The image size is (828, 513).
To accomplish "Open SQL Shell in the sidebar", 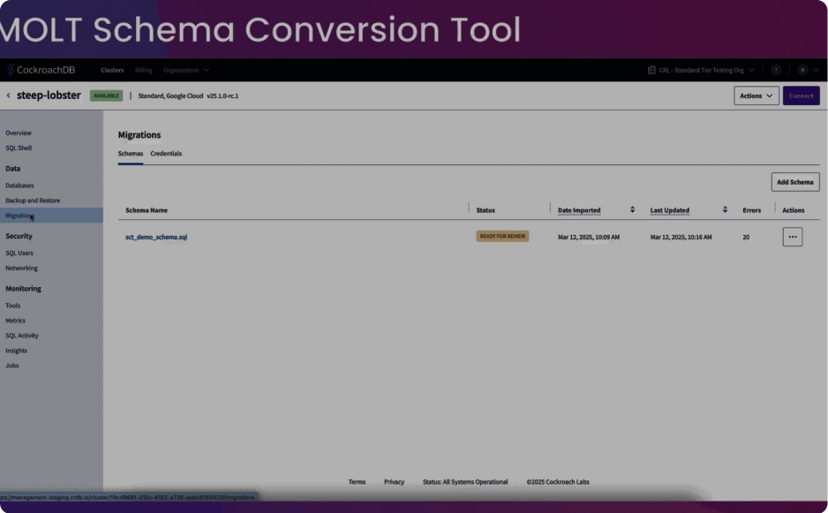I will click(18, 148).
